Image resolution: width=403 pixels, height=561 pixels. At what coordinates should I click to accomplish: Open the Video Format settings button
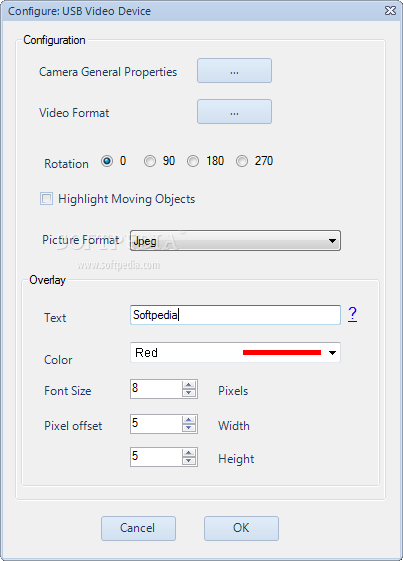pyautogui.click(x=234, y=112)
